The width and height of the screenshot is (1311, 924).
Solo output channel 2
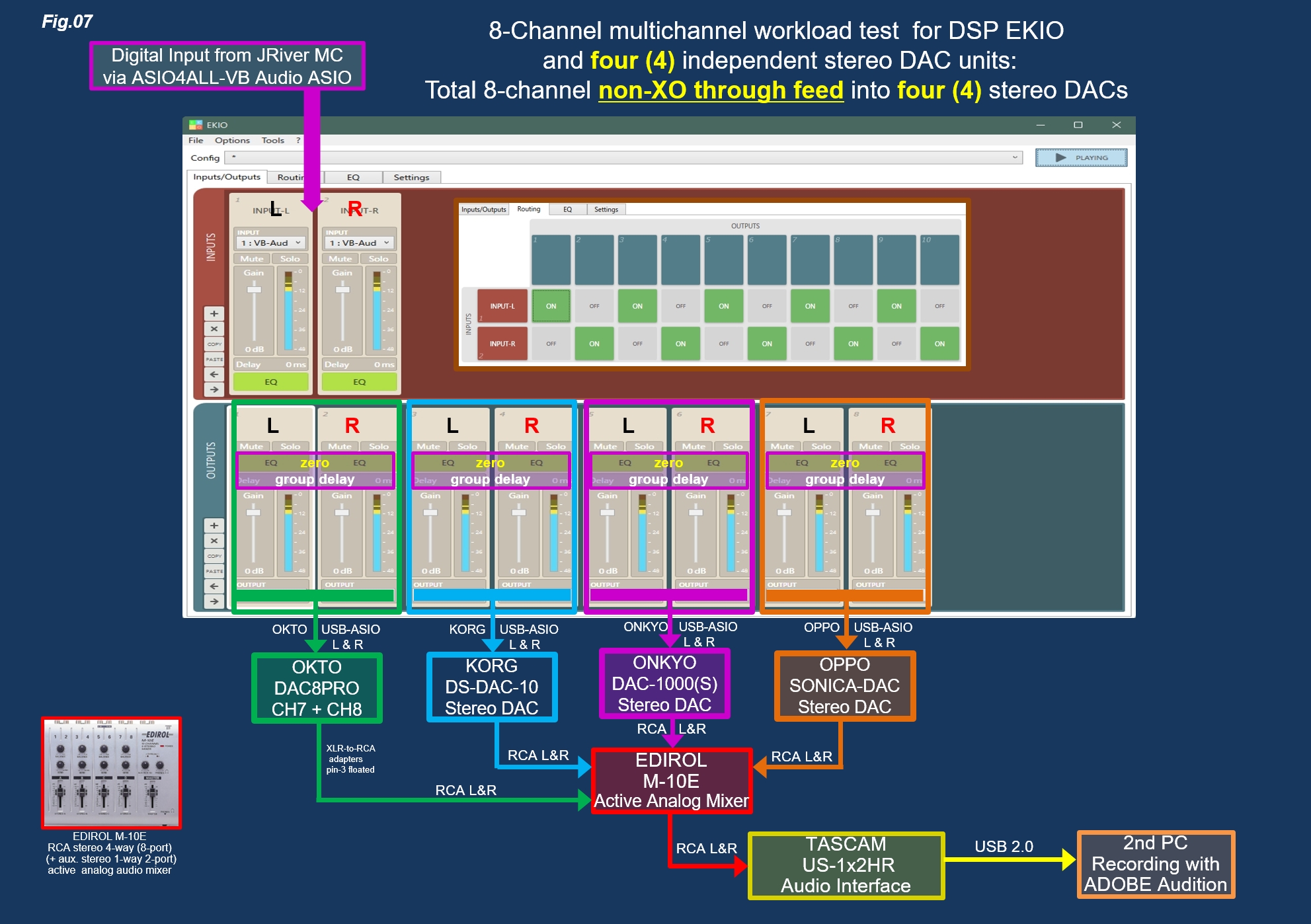[379, 446]
